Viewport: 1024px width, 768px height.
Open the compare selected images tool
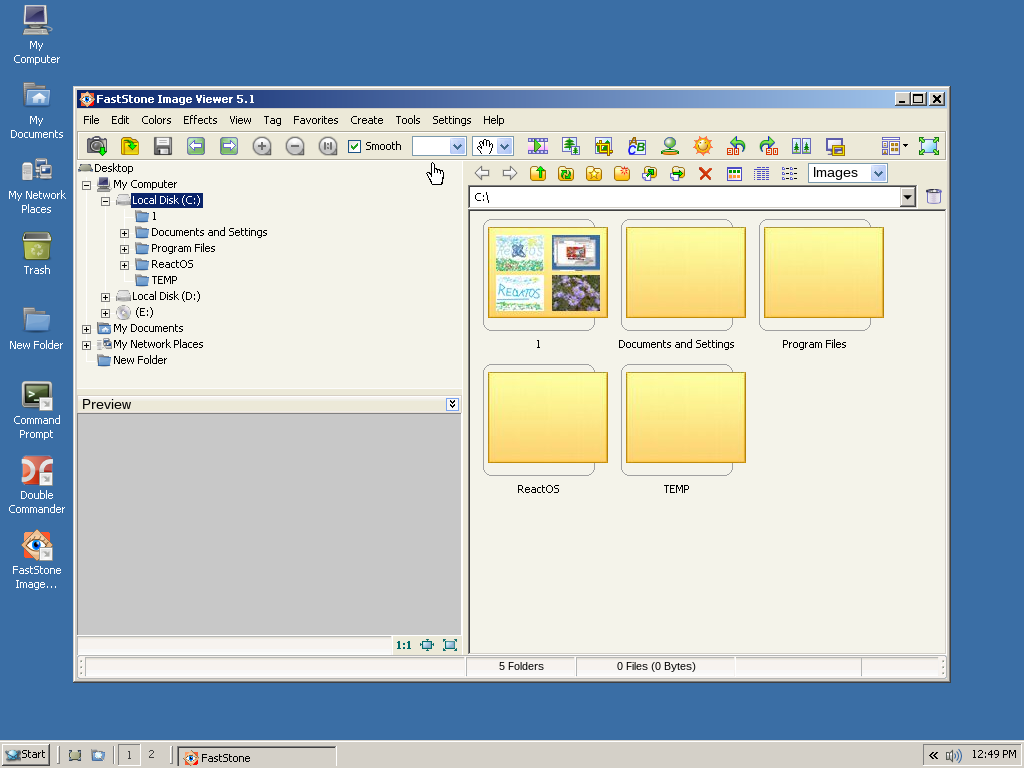pyautogui.click(x=801, y=146)
